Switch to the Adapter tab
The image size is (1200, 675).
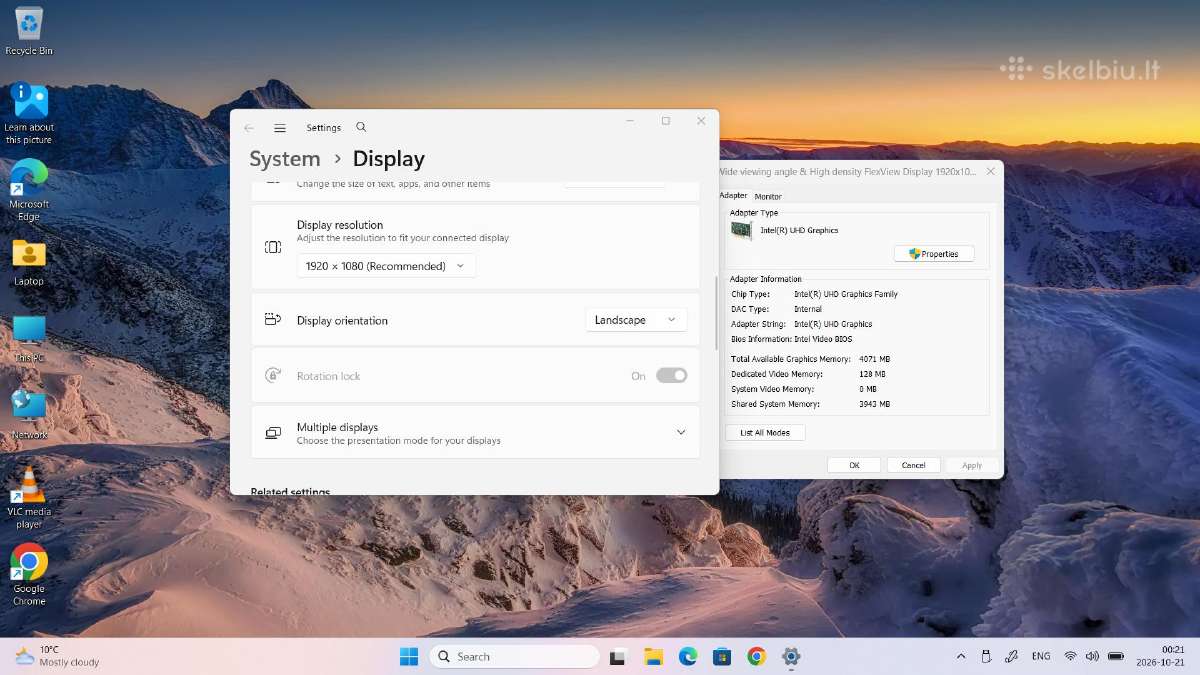733,196
